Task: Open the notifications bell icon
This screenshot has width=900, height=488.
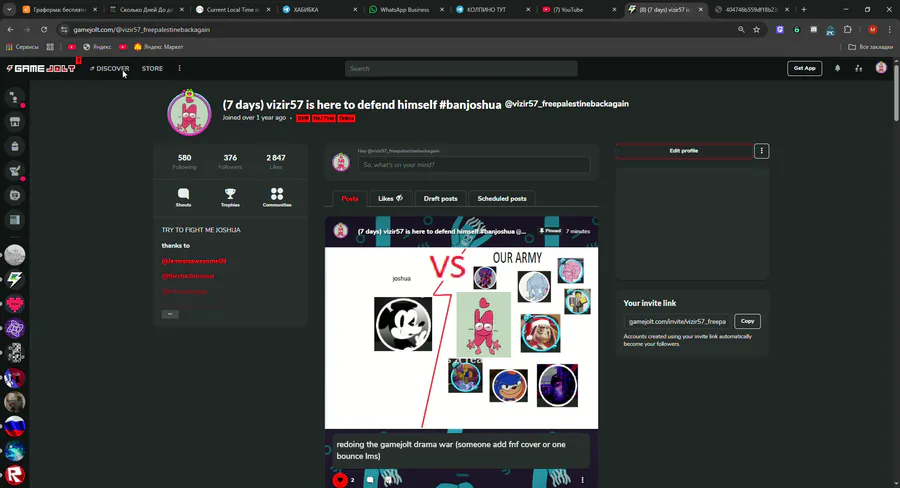Action: 837,68
